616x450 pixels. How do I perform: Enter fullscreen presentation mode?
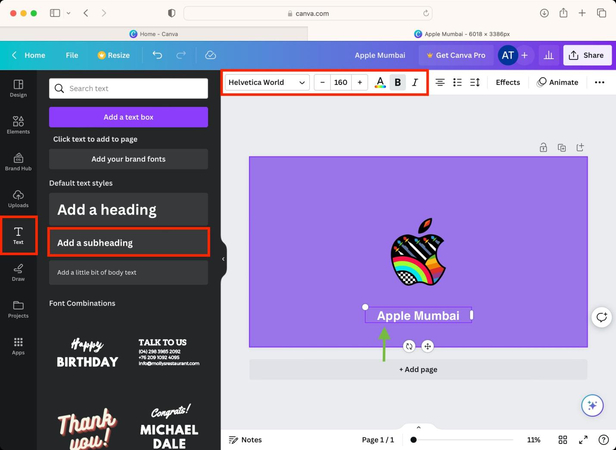click(583, 440)
